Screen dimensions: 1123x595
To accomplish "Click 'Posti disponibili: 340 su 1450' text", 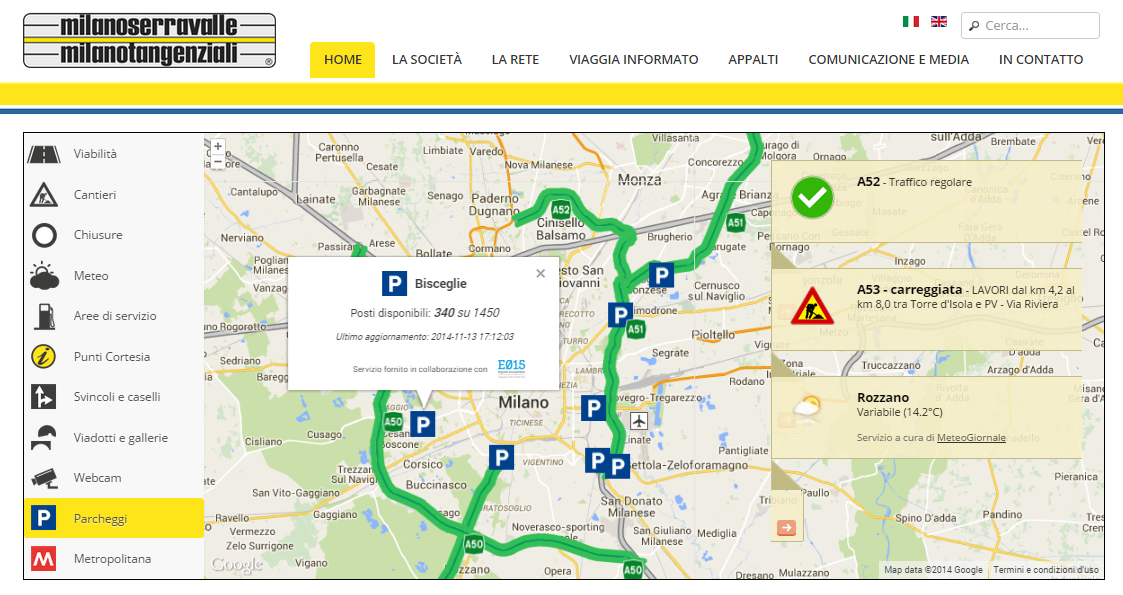I will click(425, 313).
